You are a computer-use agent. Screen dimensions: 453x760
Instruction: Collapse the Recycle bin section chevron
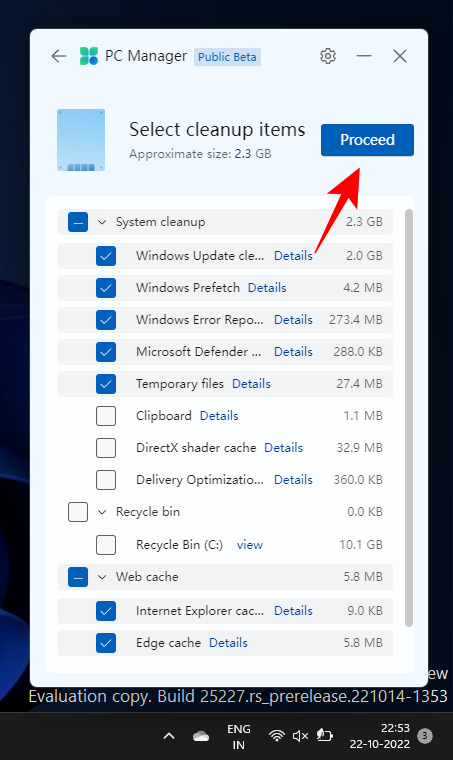click(102, 512)
